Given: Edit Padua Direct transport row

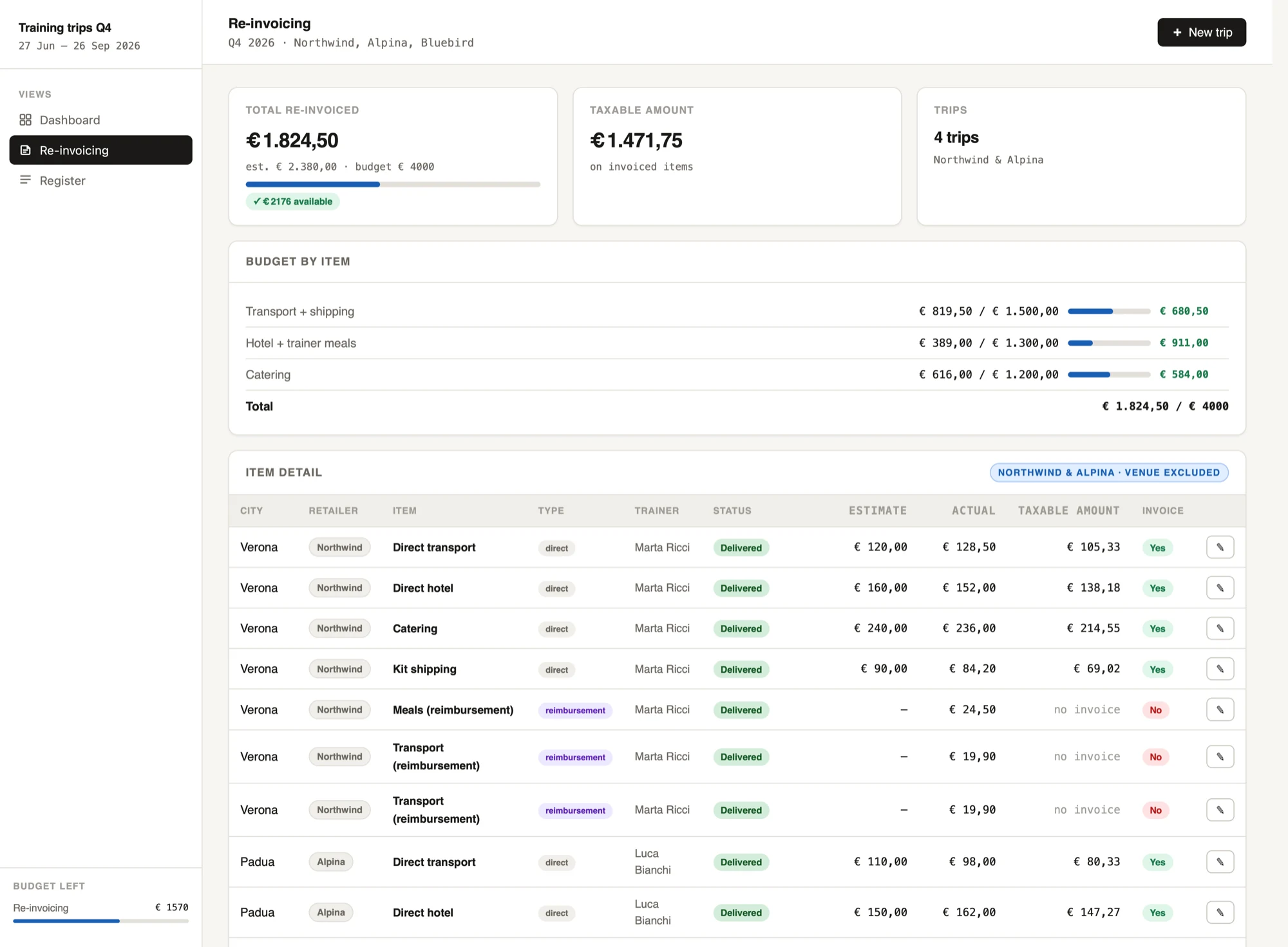Looking at the screenshot, I should 1220,862.
